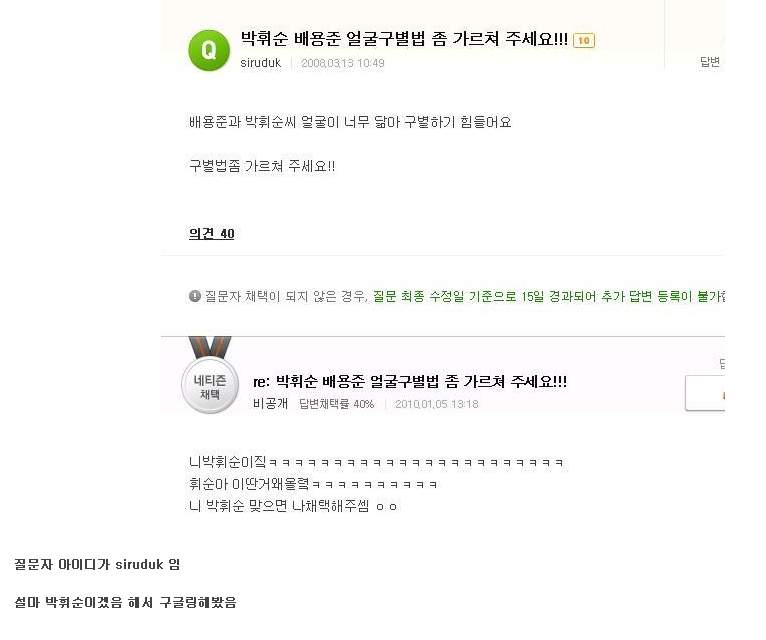The height and width of the screenshot is (640, 766).
Task: Click the partially visible button beside the answer
Action: click(705, 393)
